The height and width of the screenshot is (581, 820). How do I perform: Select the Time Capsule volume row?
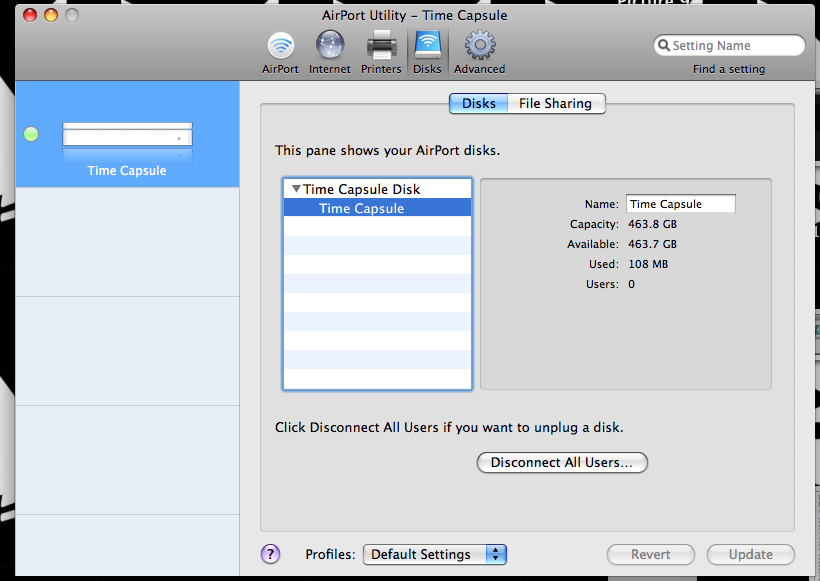tap(378, 208)
